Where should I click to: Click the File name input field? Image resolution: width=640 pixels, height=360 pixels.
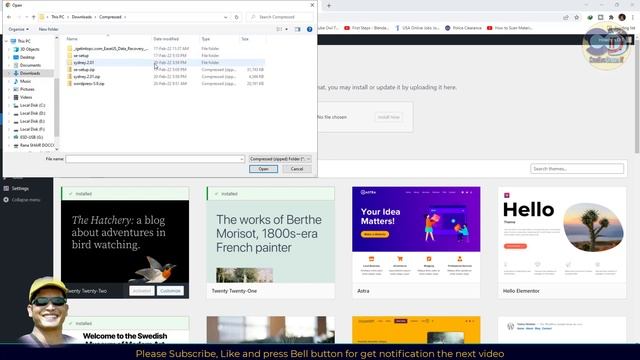point(155,159)
